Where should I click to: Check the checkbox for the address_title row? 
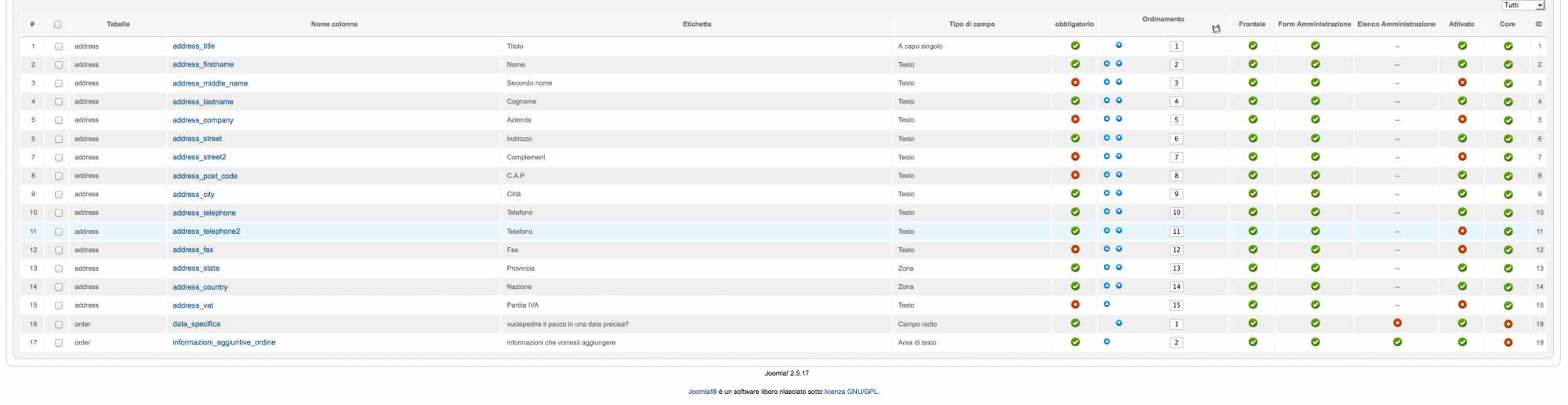coord(59,46)
